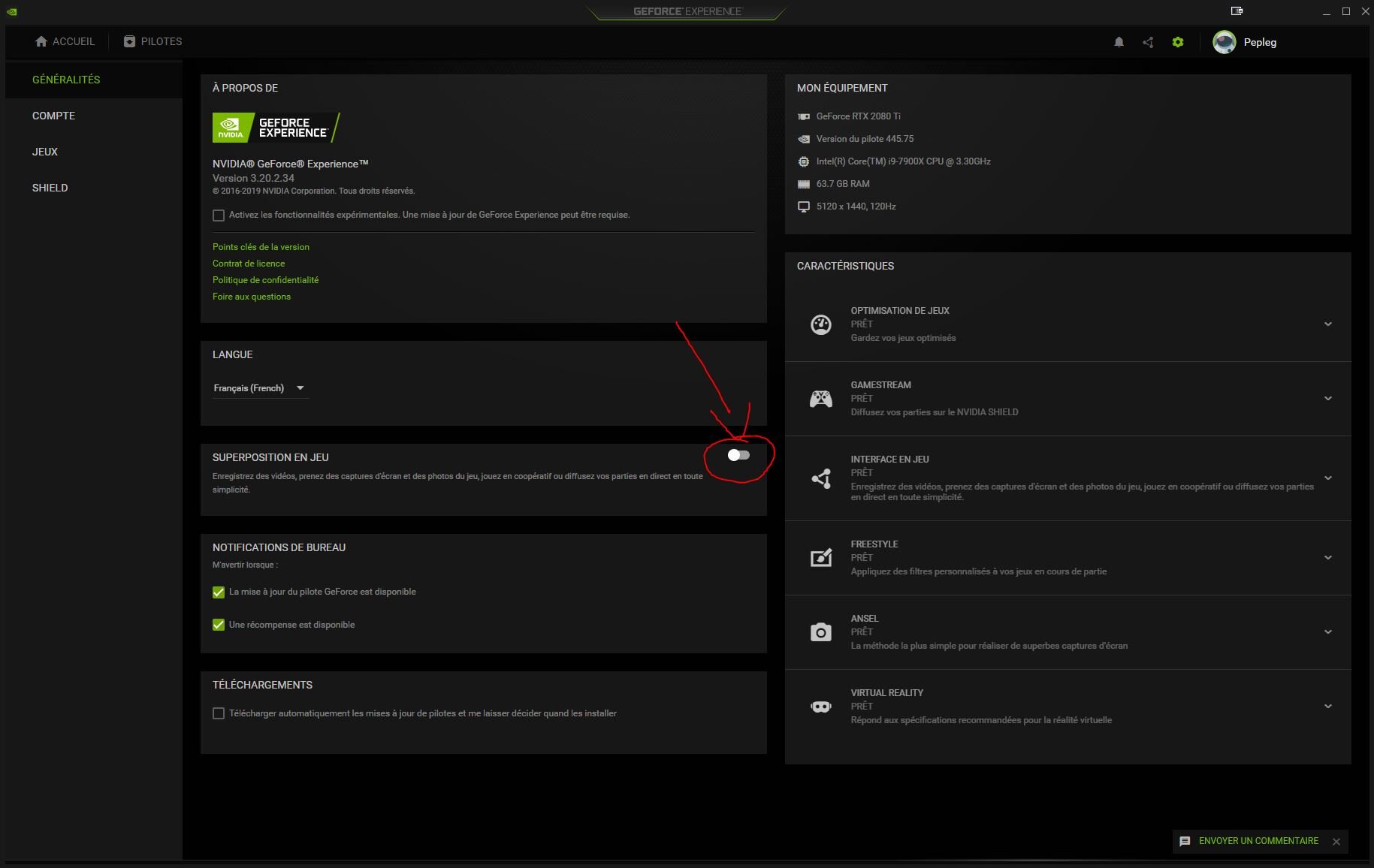1374x868 pixels.
Task: Open the notifications bell icon
Action: click(1119, 42)
